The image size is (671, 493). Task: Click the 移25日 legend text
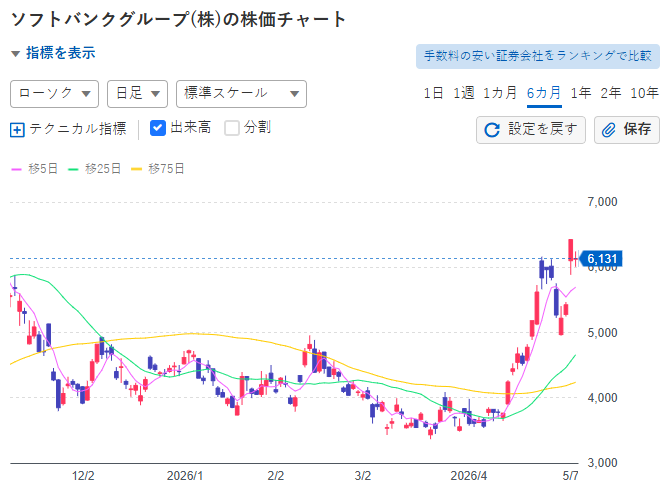pos(103,169)
